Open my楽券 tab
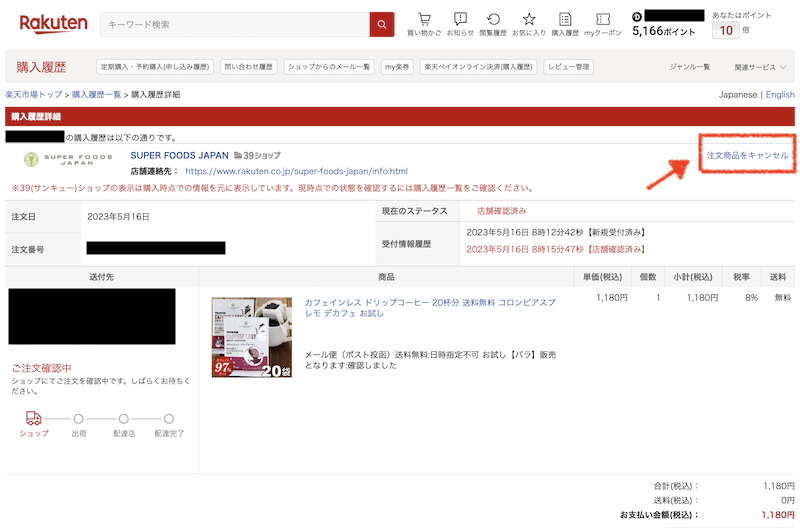The image size is (800, 528). 397,67
